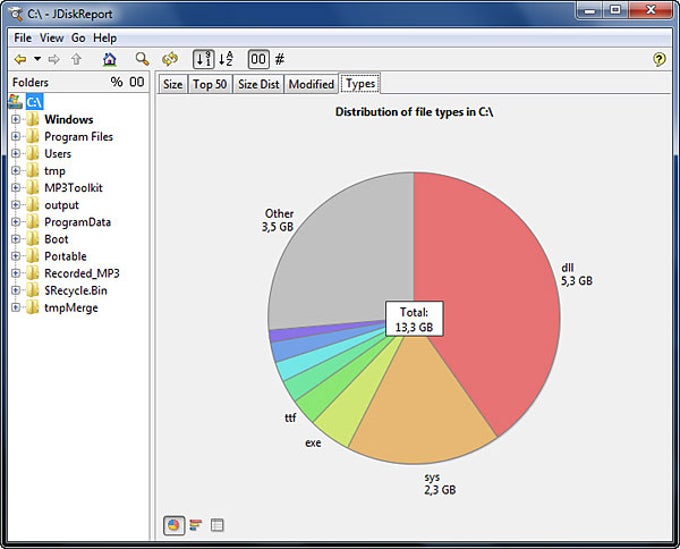This screenshot has width=680, height=549.
Task: Expand the Users folder node
Action: pos(16,154)
